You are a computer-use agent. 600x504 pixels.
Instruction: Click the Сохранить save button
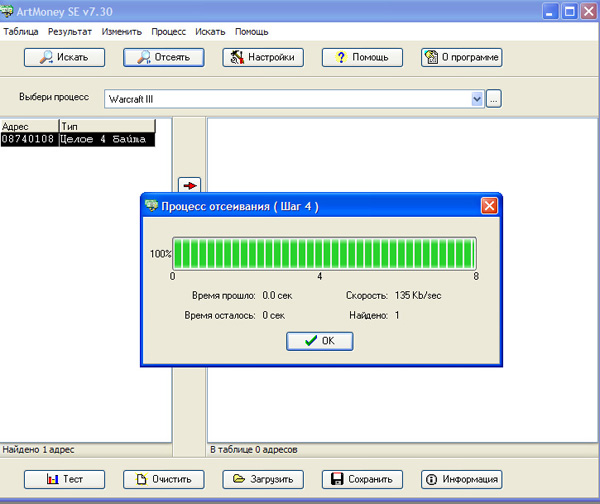pyautogui.click(x=362, y=479)
